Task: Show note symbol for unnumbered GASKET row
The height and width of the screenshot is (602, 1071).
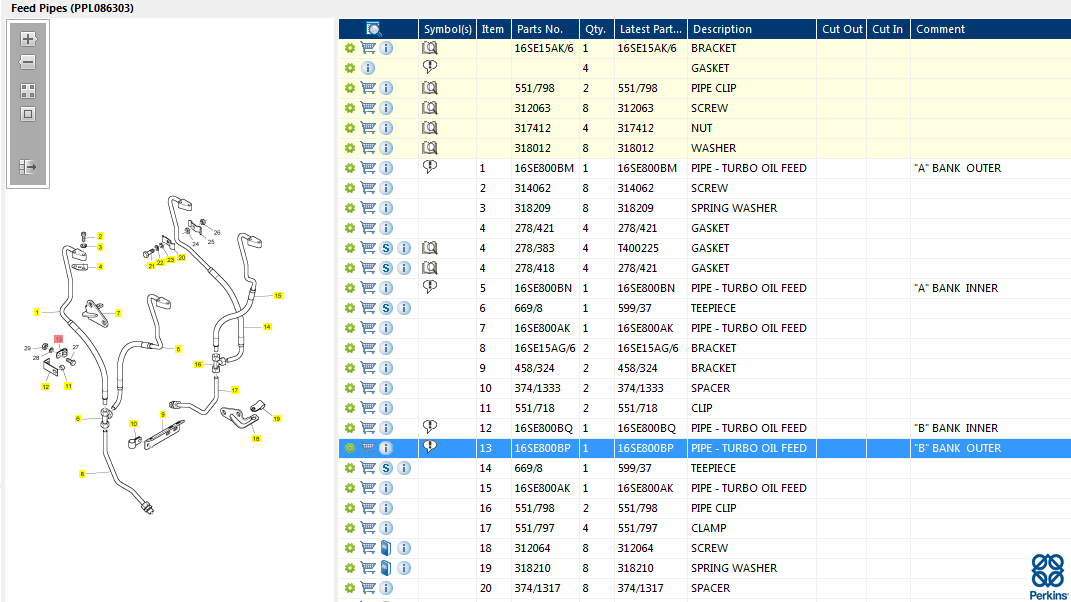Action: tap(430, 67)
